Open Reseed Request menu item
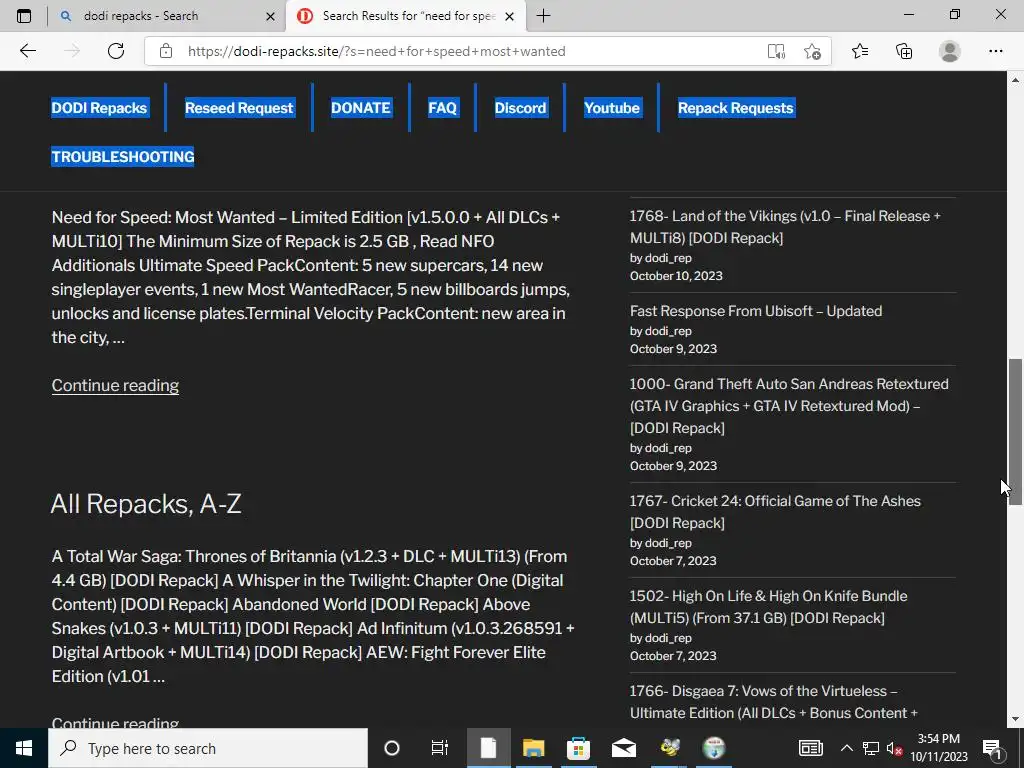The height and width of the screenshot is (768, 1024). pyautogui.click(x=239, y=108)
